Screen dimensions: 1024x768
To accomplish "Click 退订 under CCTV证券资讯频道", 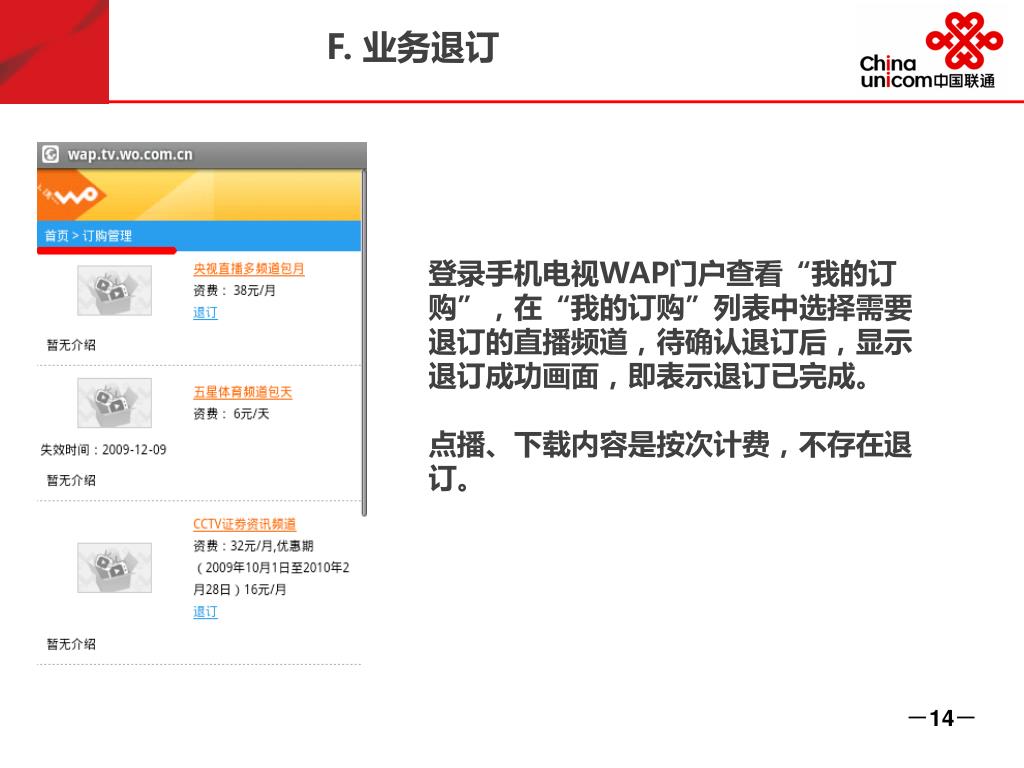I will (x=205, y=611).
